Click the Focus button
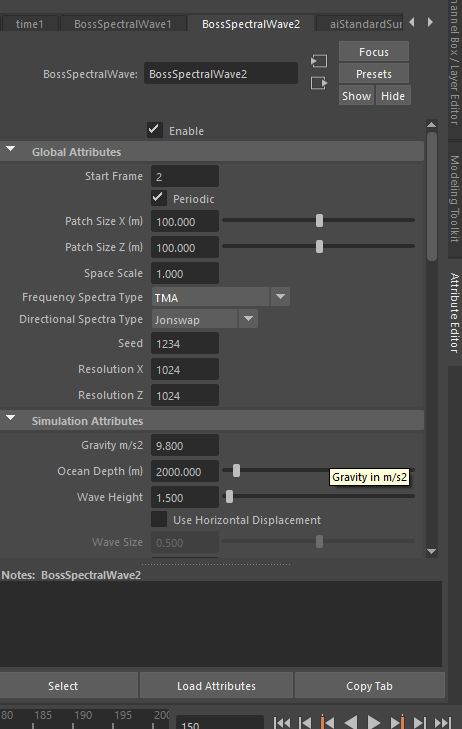Screen dimensions: 462x729 click(374, 52)
